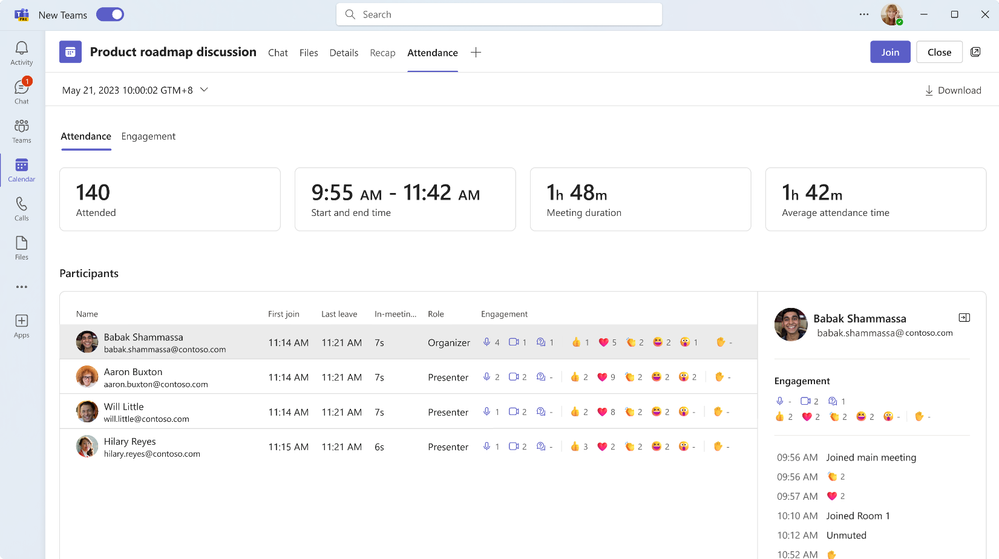Click the 10:10 AM Joined Room 1 entry
The height and width of the screenshot is (559, 999).
click(x=833, y=516)
